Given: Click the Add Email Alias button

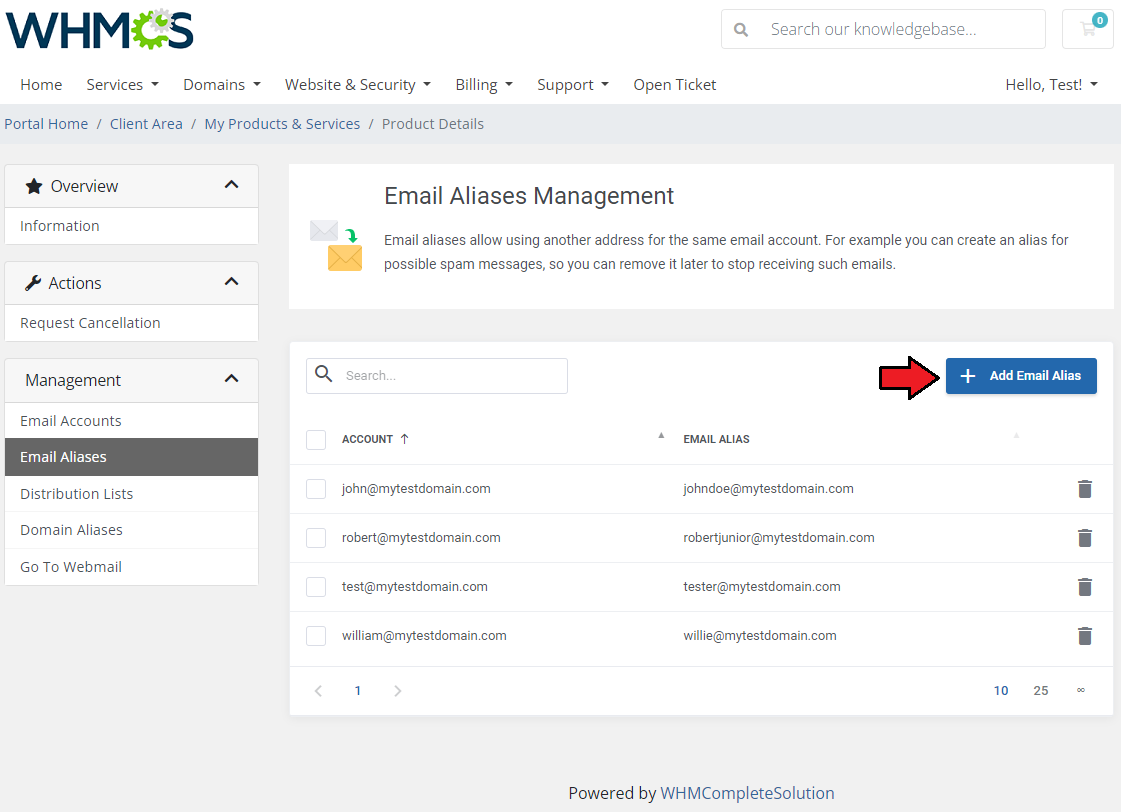Looking at the screenshot, I should 1021,376.
